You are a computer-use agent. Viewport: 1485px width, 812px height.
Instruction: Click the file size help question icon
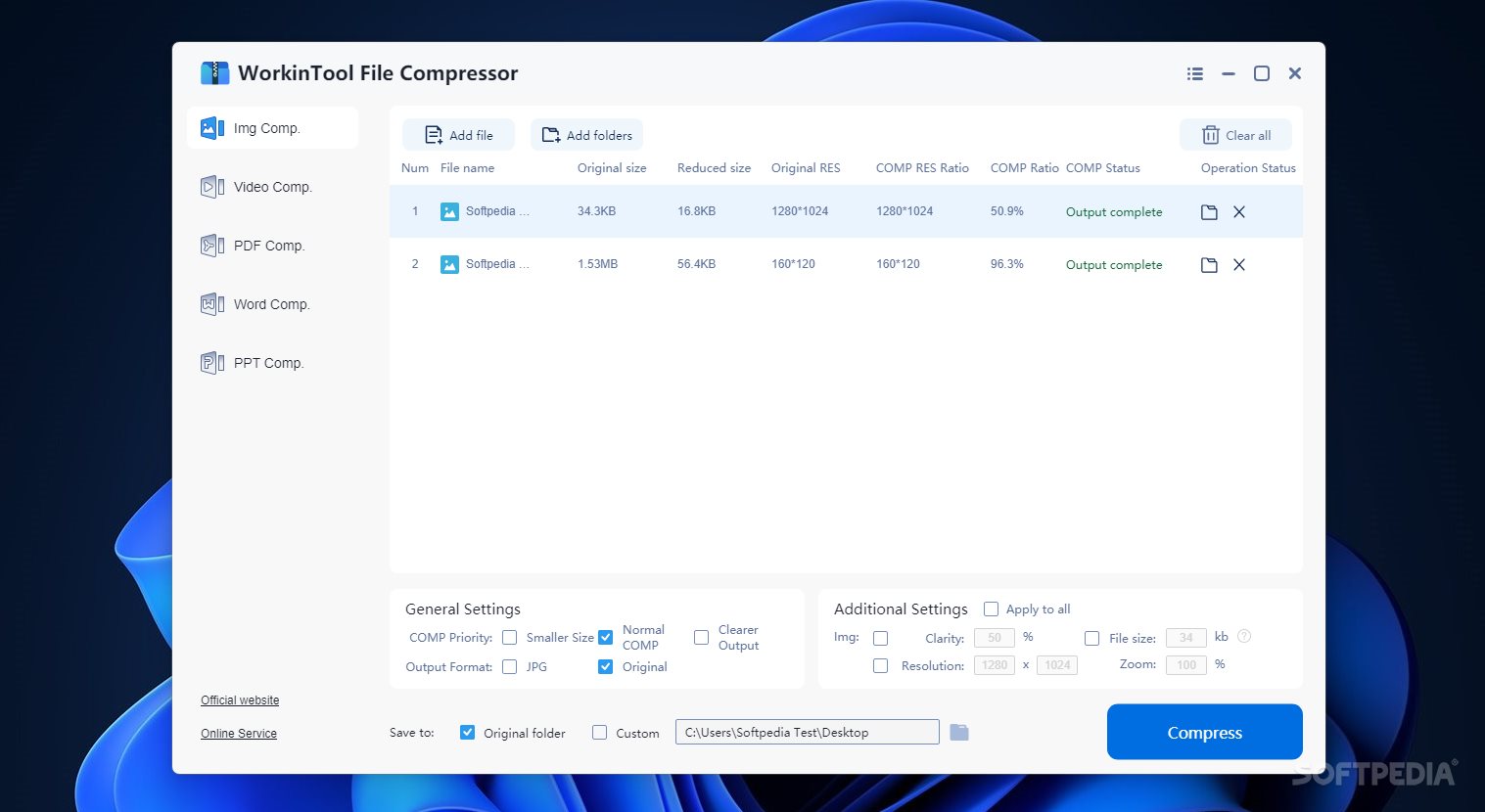click(x=1244, y=636)
